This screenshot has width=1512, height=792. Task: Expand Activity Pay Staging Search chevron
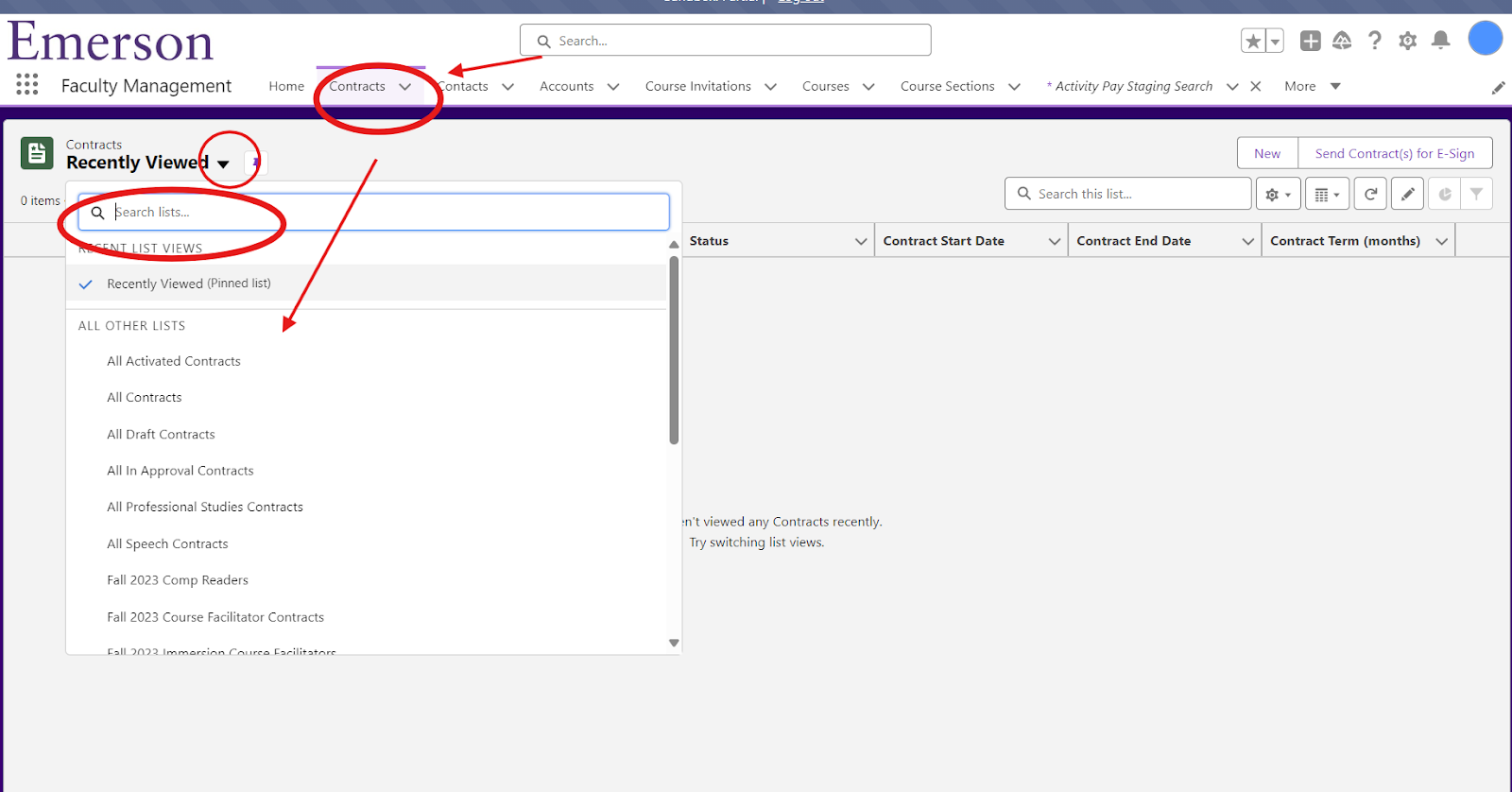pyautogui.click(x=1232, y=87)
